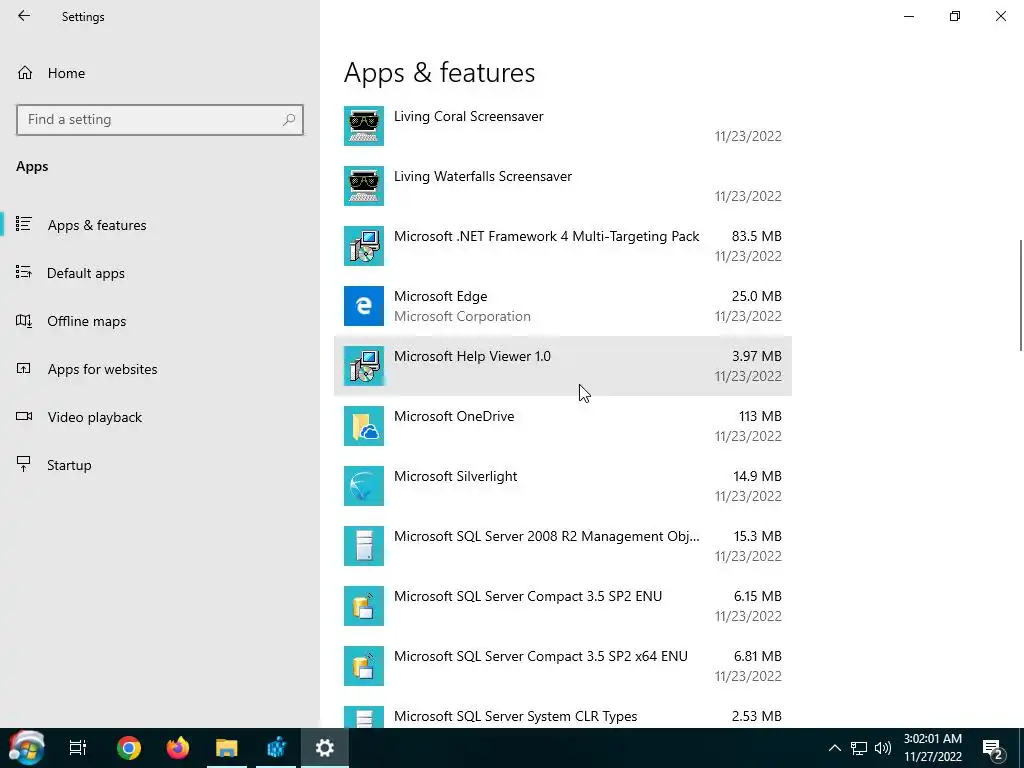Viewport: 1024px width, 768px height.
Task: Select the Microsoft Silverlight entry name
Action: click(x=455, y=477)
